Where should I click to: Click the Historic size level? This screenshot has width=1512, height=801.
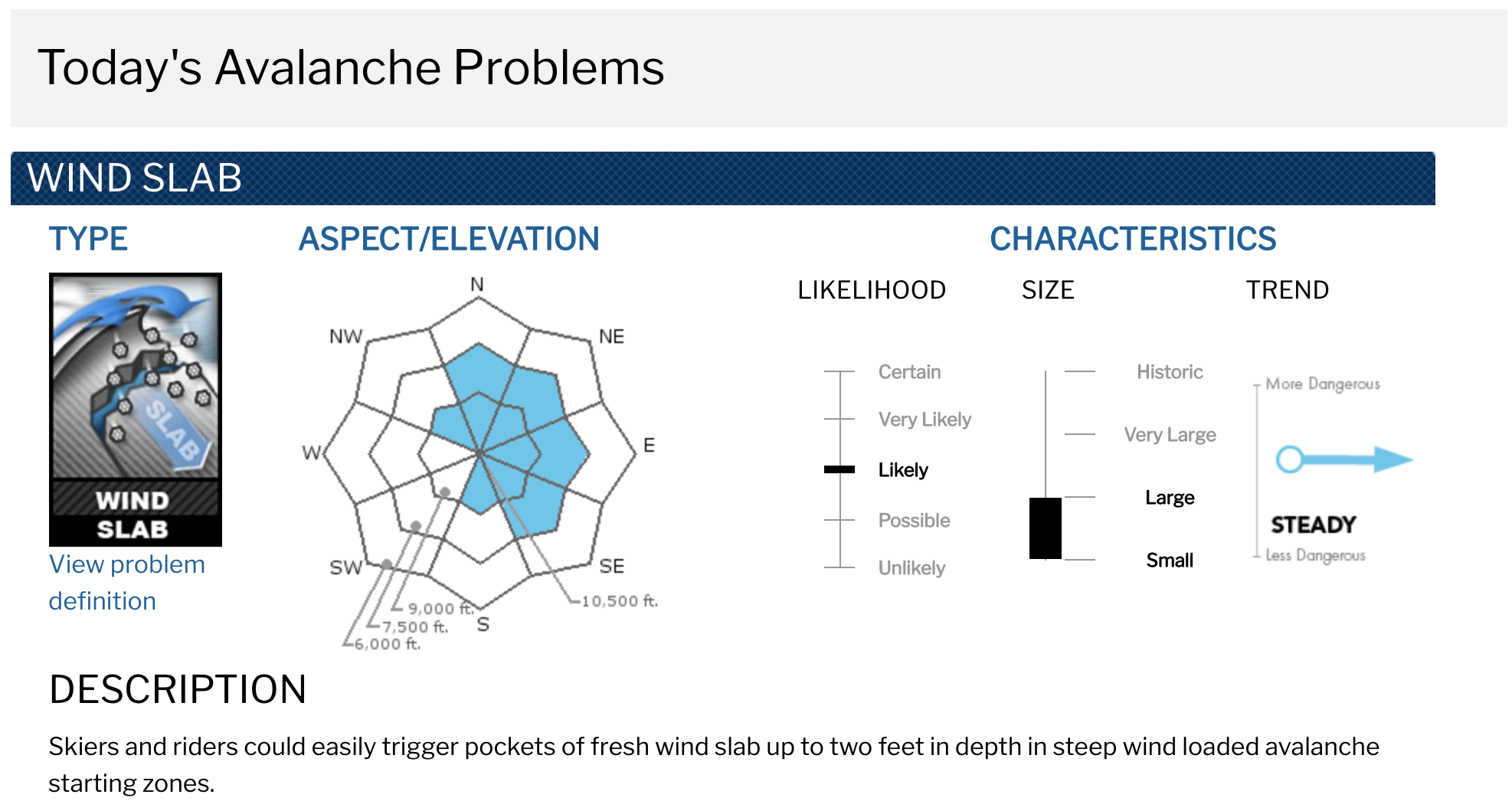(x=1170, y=372)
